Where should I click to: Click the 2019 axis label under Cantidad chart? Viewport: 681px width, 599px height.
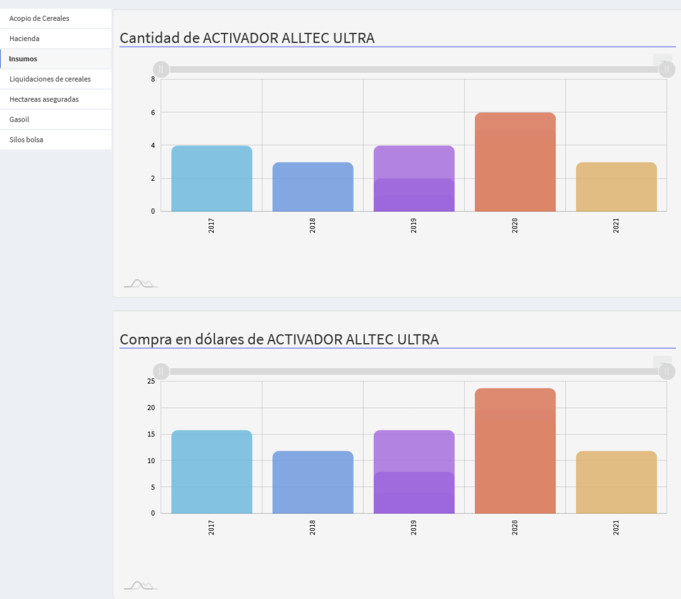click(414, 226)
